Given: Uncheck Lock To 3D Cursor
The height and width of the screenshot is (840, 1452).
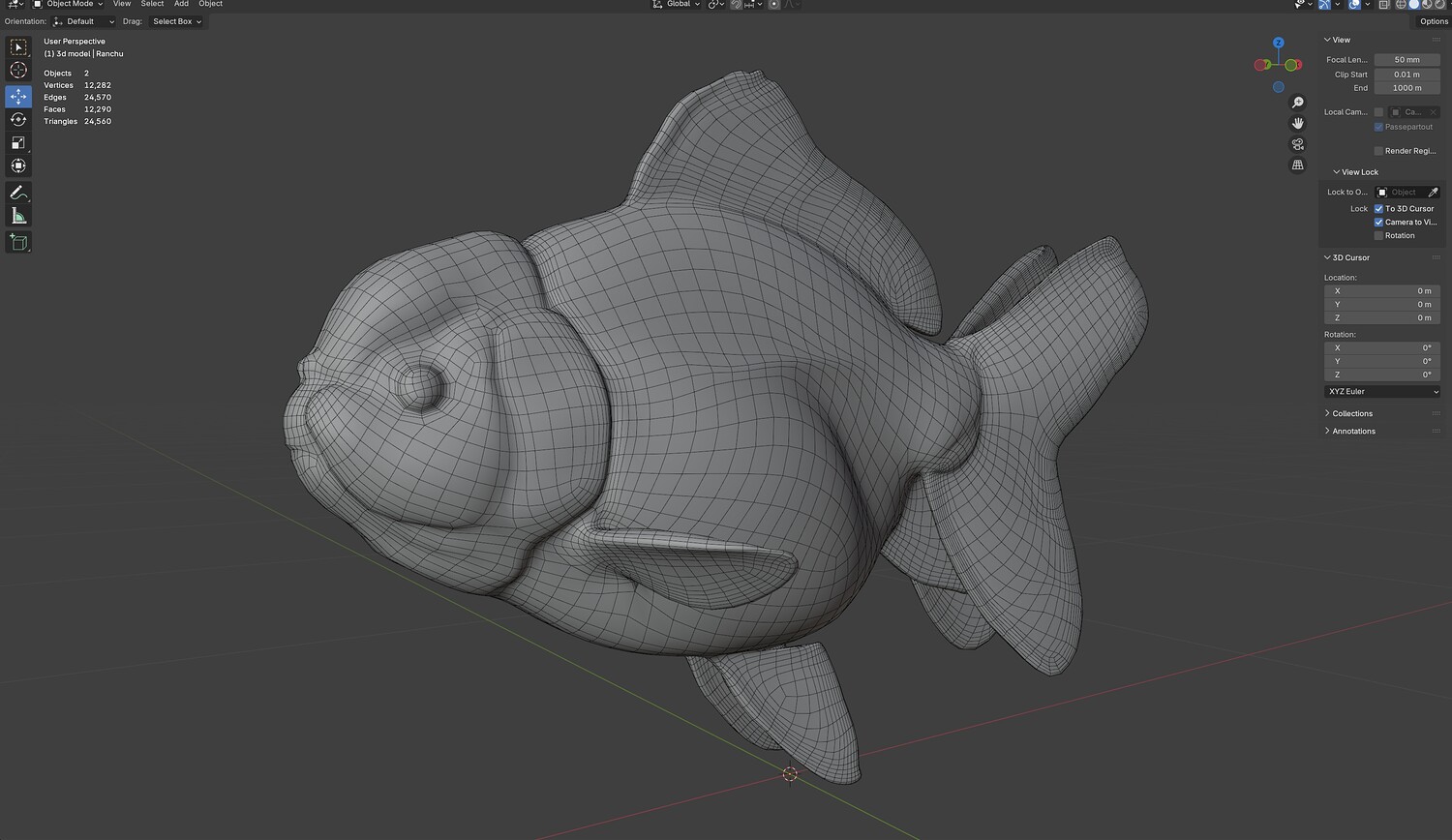Looking at the screenshot, I should point(1378,209).
